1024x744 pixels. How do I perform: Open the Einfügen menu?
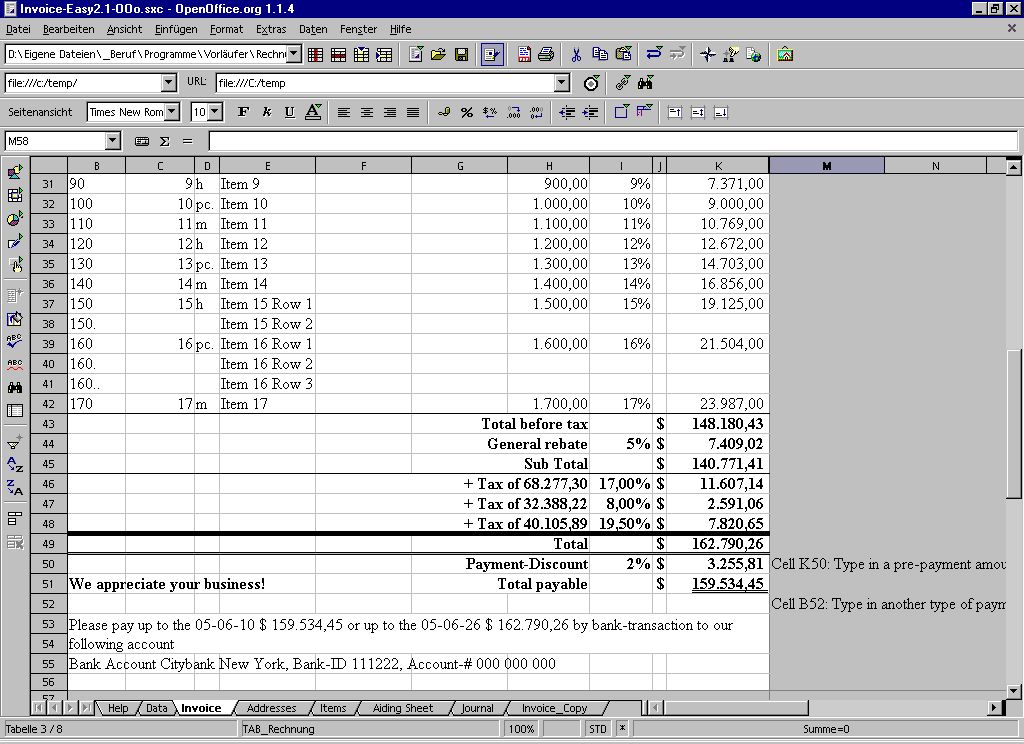click(176, 29)
